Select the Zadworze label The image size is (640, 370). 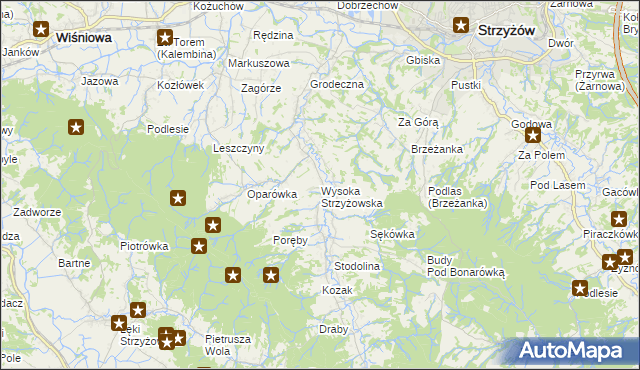[x=37, y=212]
